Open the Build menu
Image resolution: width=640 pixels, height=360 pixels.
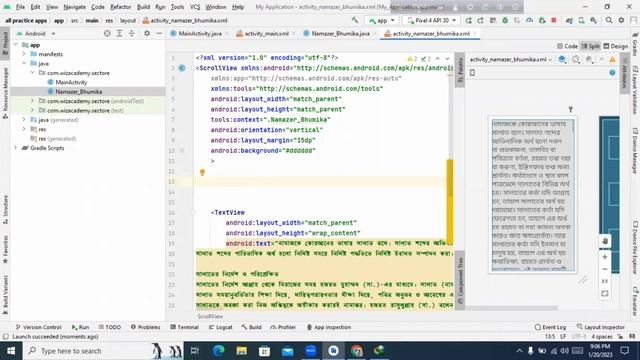143,7
